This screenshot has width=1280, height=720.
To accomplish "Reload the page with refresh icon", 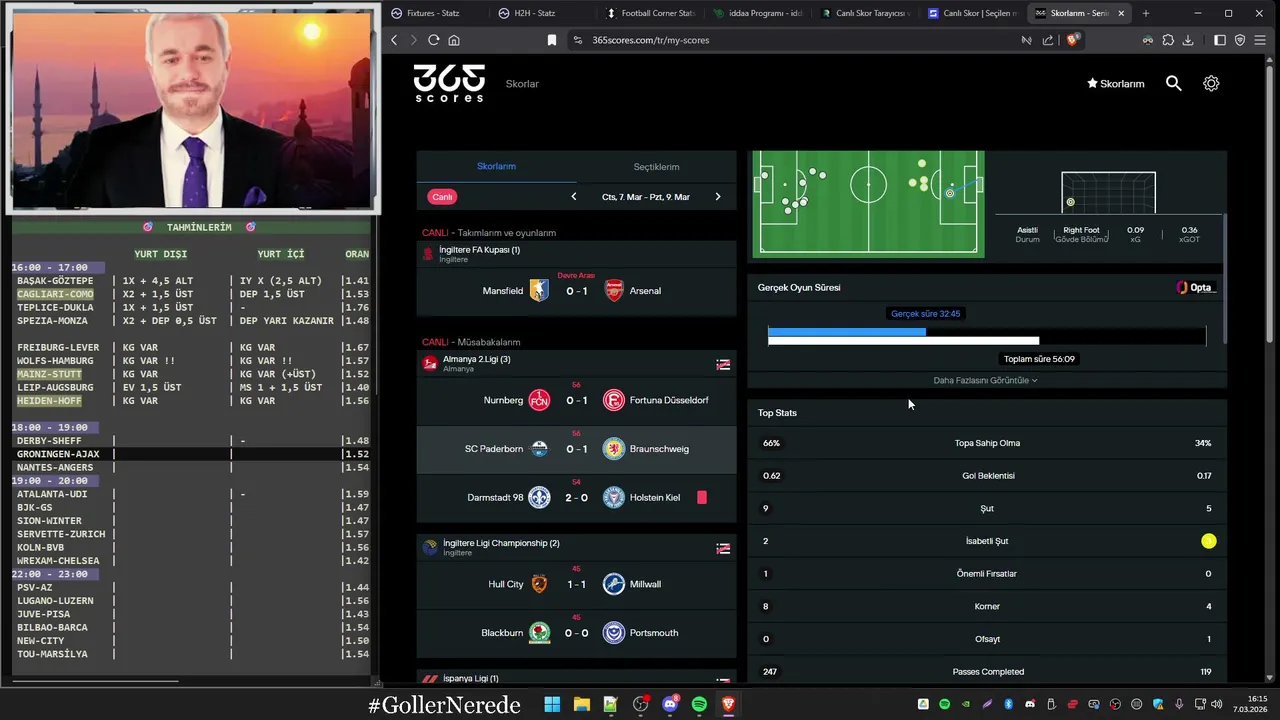I will pyautogui.click(x=433, y=40).
